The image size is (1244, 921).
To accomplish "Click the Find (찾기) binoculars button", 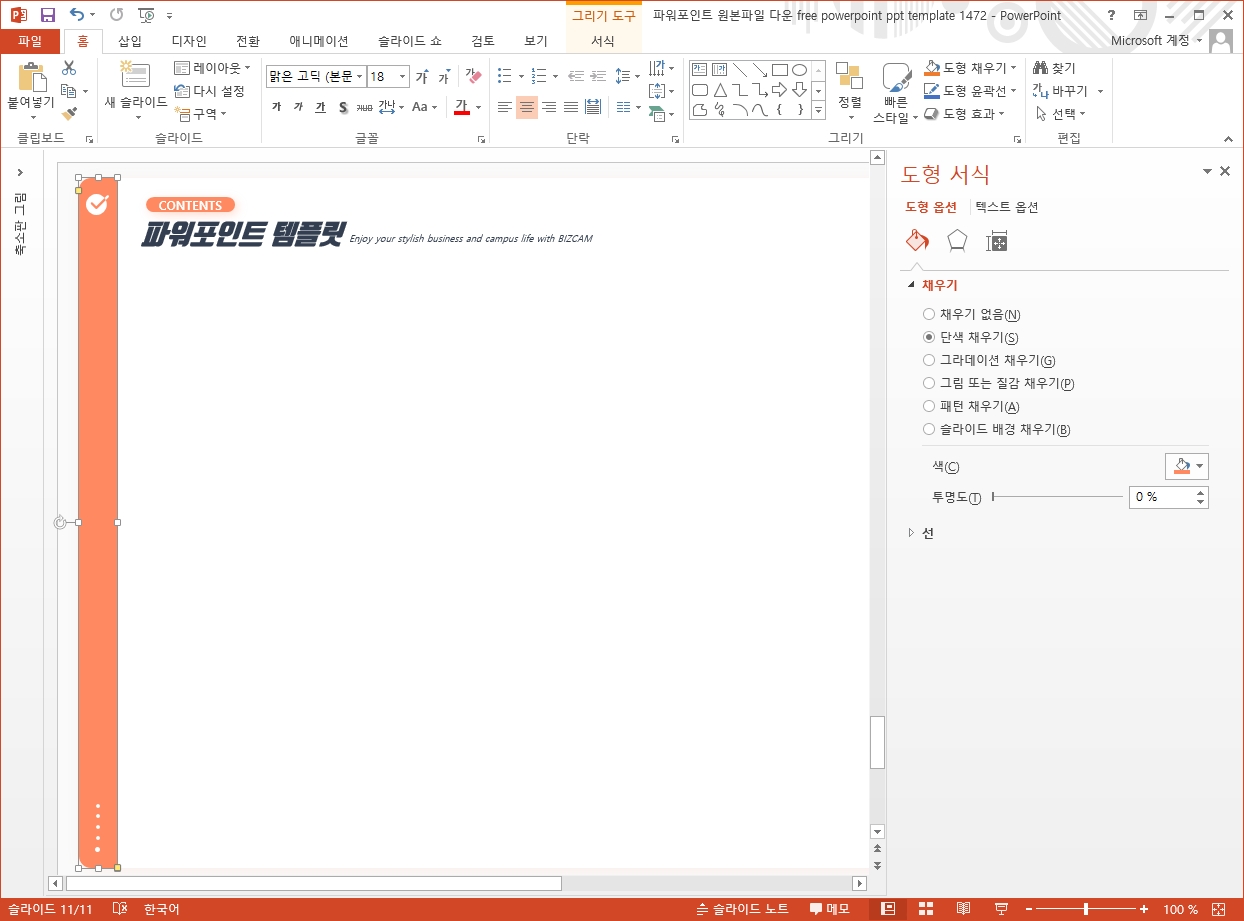I will [1056, 68].
